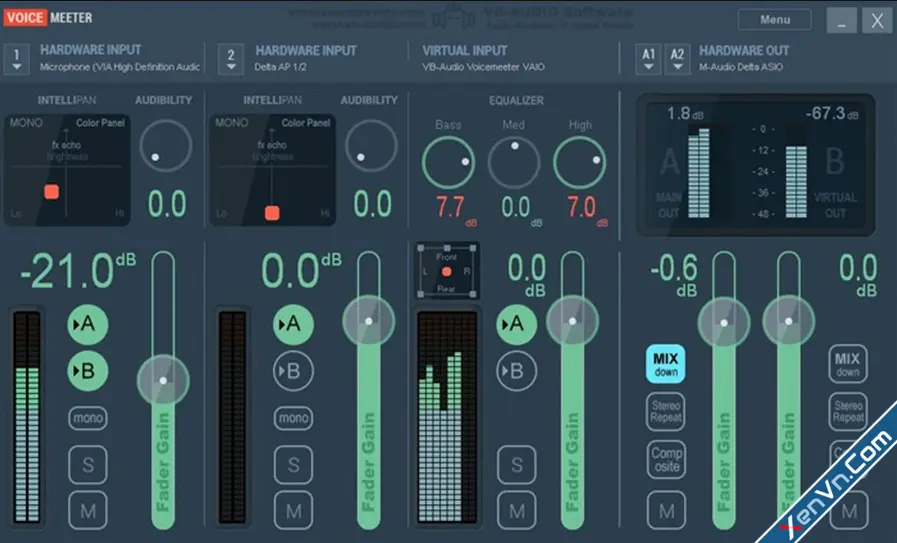897x543 pixels.
Task: Toggle bus B routing on input 1
Action: [x=88, y=371]
